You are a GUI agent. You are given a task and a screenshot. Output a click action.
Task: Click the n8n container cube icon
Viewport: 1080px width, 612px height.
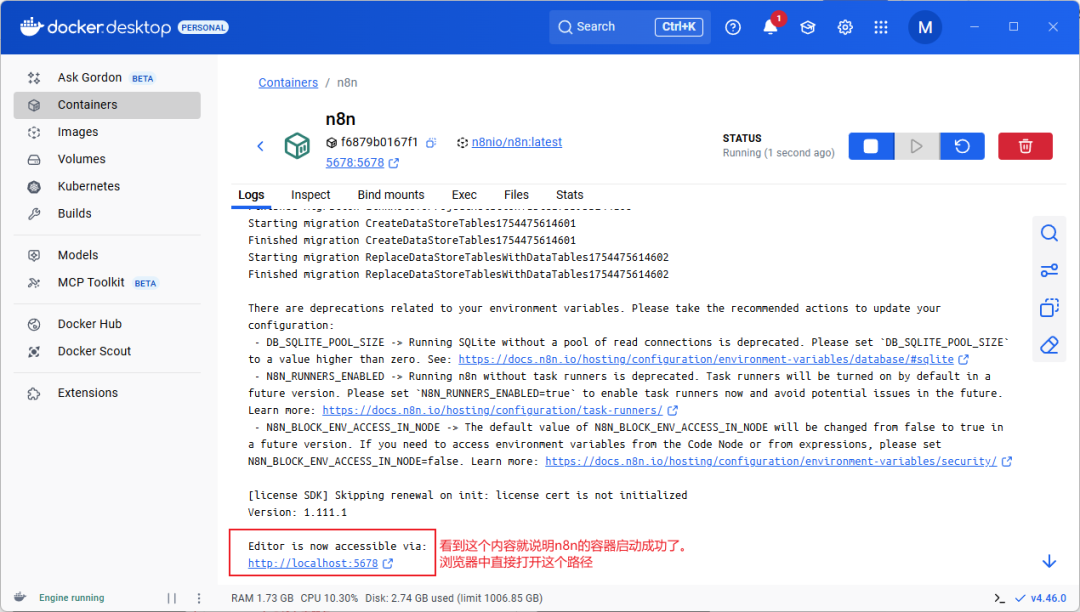click(x=297, y=146)
